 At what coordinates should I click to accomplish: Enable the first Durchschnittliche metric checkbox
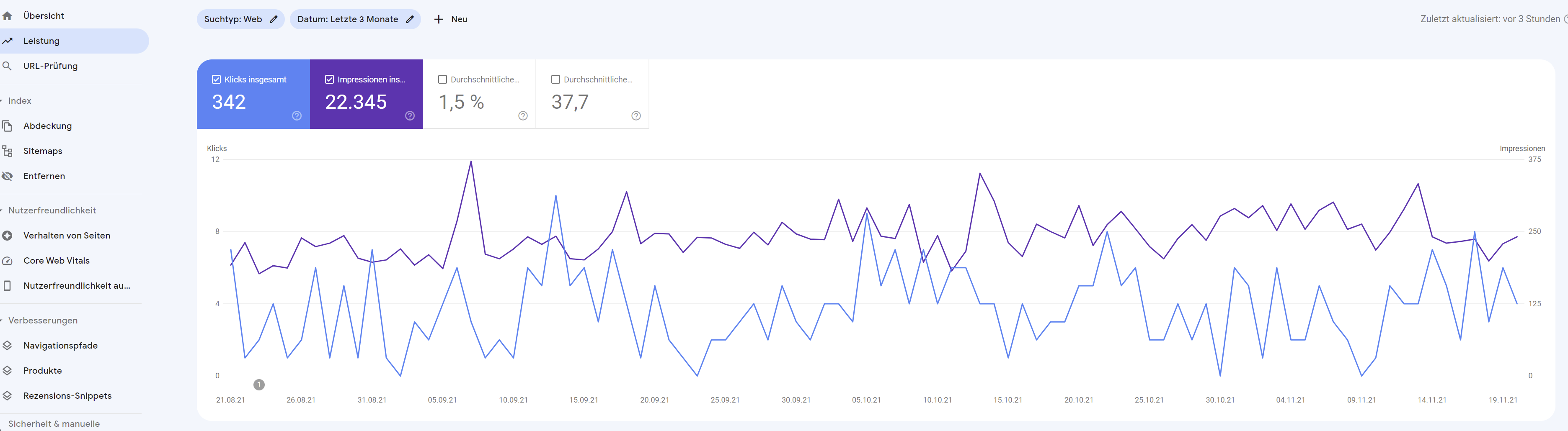pyautogui.click(x=442, y=79)
